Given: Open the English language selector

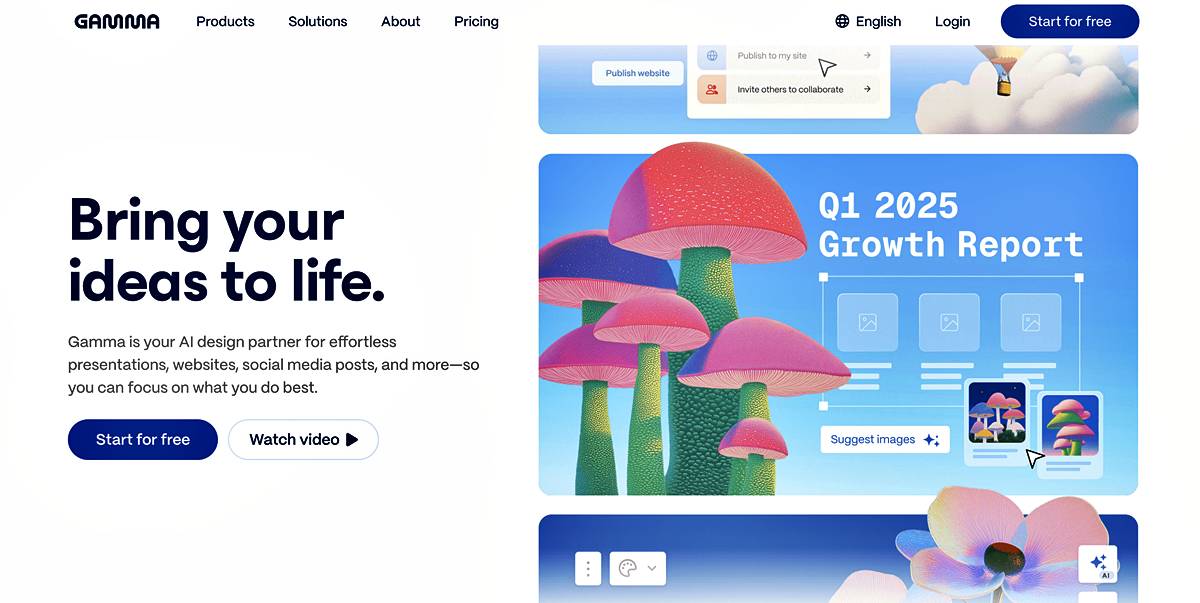Looking at the screenshot, I should tap(868, 21).
